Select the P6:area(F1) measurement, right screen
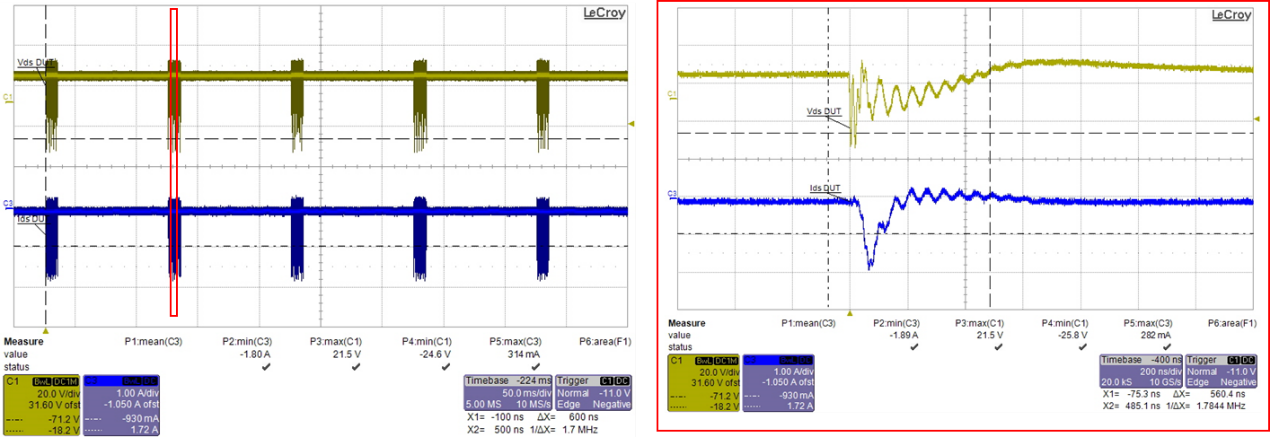The width and height of the screenshot is (1270, 437). 1231,323
